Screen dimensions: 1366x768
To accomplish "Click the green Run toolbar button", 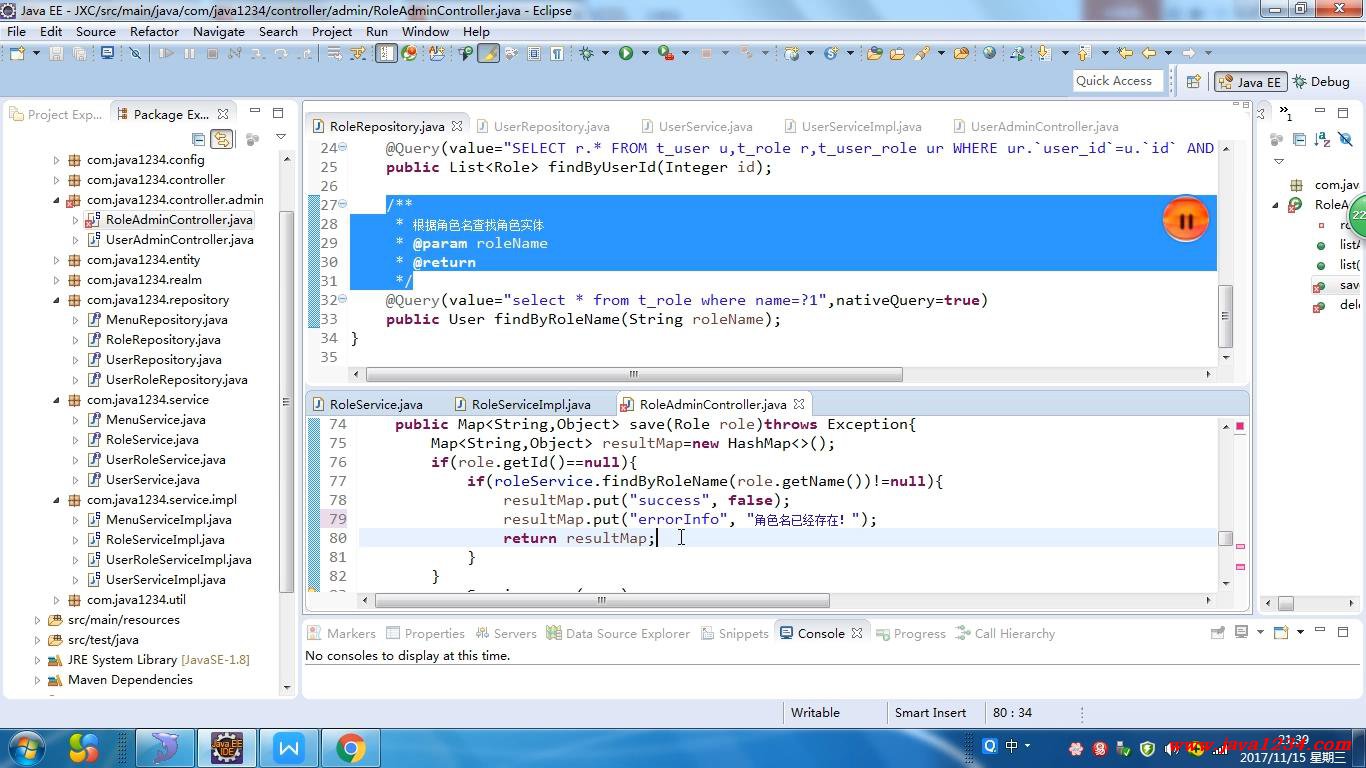I will click(x=626, y=53).
